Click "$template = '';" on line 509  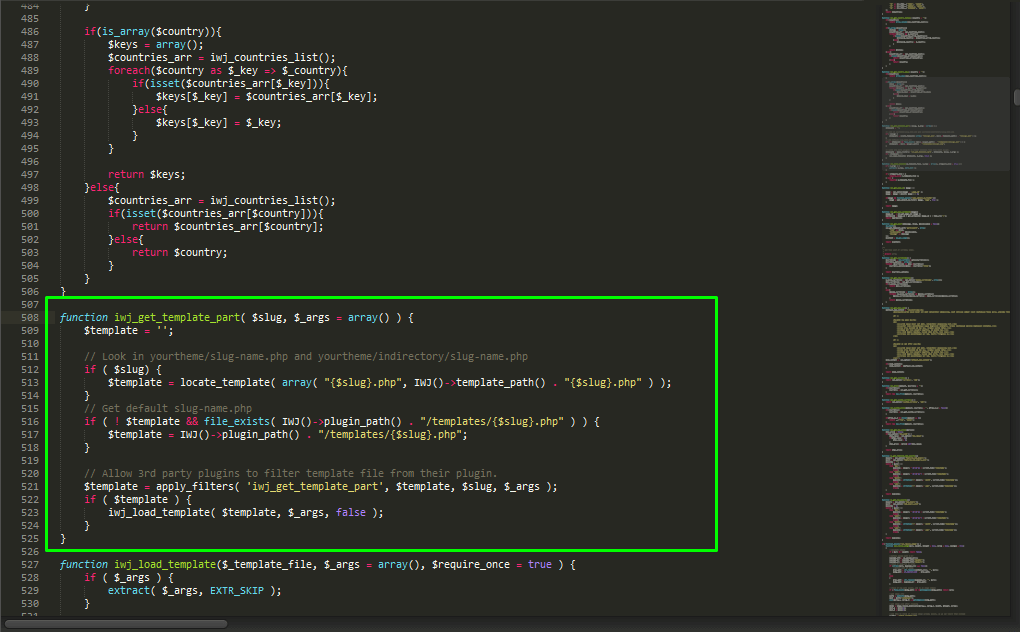[129, 330]
